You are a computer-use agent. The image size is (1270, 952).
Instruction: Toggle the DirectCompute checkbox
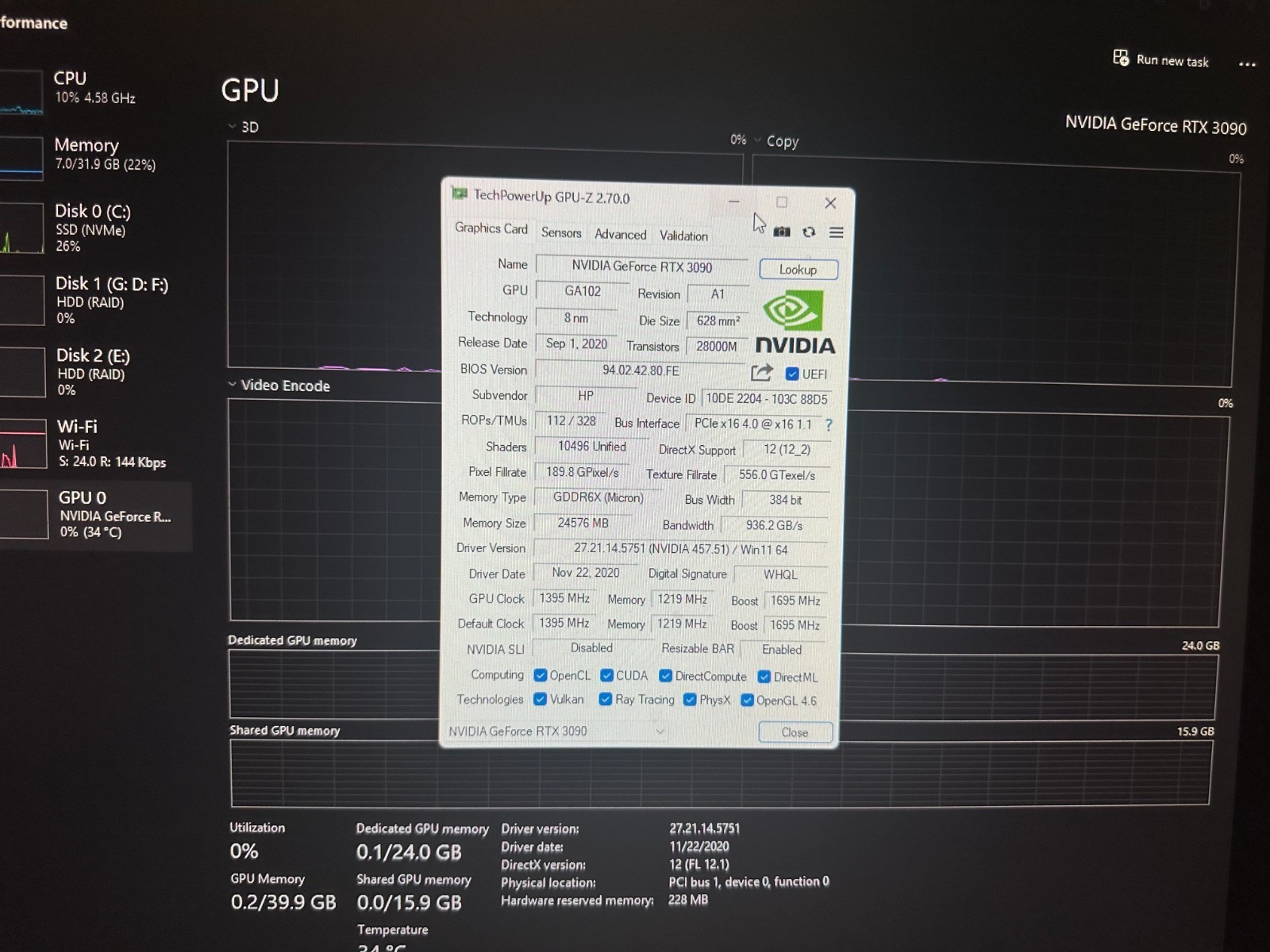coord(665,676)
